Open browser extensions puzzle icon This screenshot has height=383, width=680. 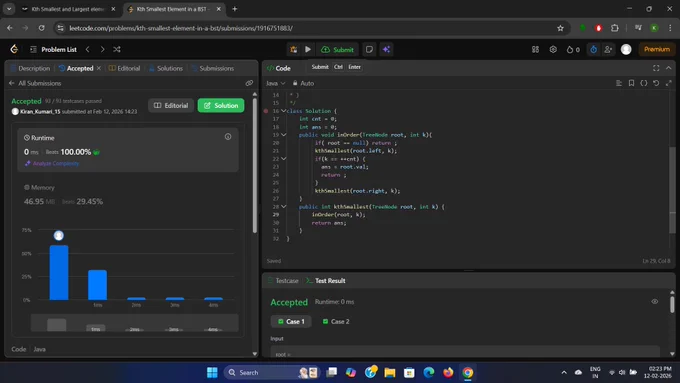click(615, 28)
